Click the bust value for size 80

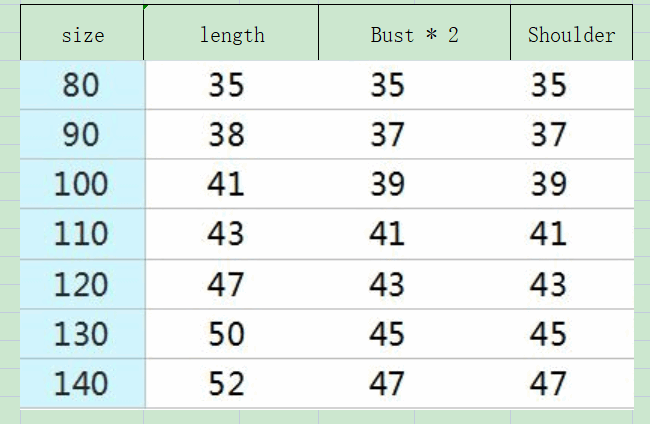click(x=387, y=85)
